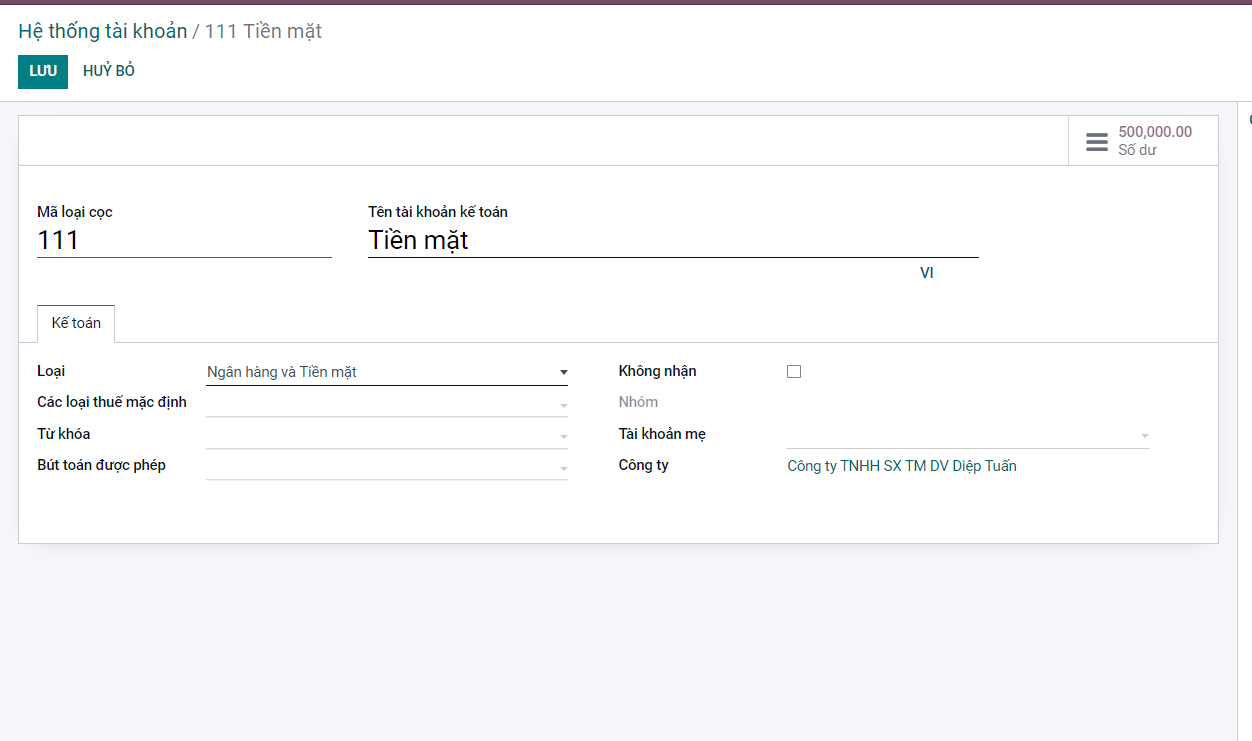Click the VI translation language button
Screen dimensions: 1252x741
click(926, 273)
